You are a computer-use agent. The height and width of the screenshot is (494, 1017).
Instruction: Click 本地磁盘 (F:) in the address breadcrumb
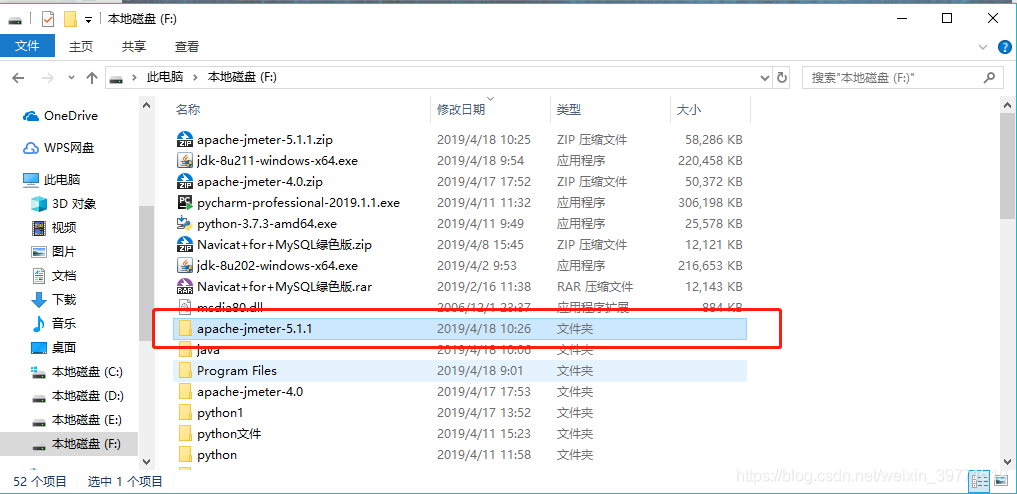pyautogui.click(x=242, y=77)
